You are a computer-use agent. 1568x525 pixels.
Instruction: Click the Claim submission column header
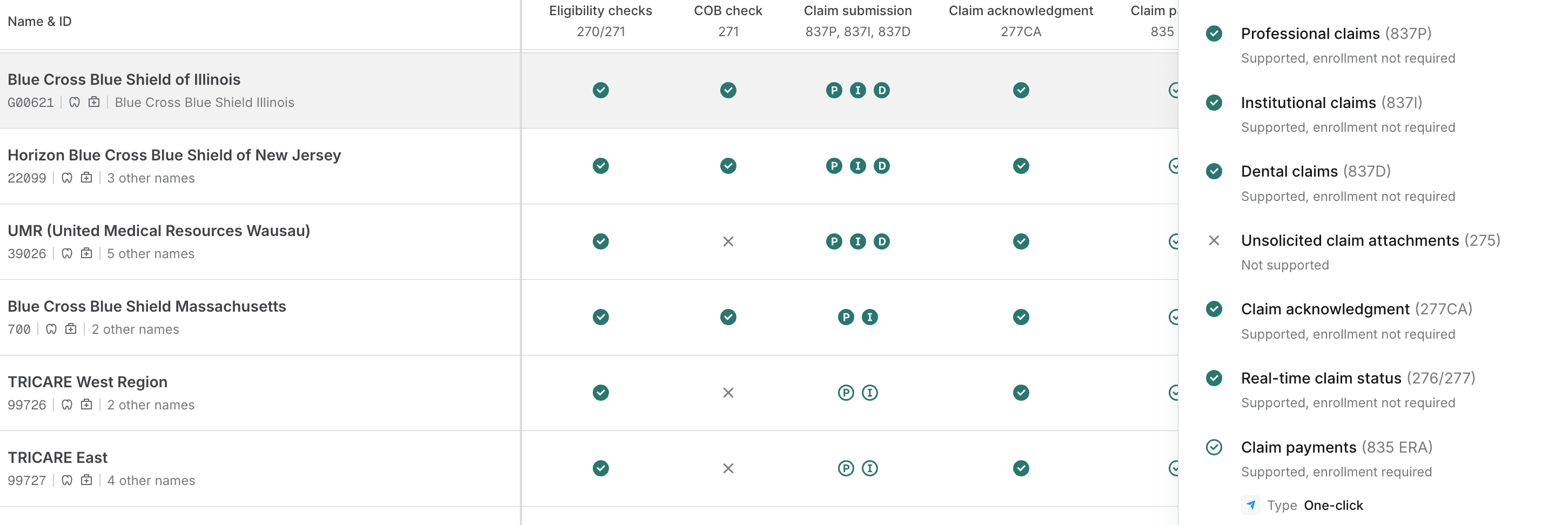click(857, 11)
